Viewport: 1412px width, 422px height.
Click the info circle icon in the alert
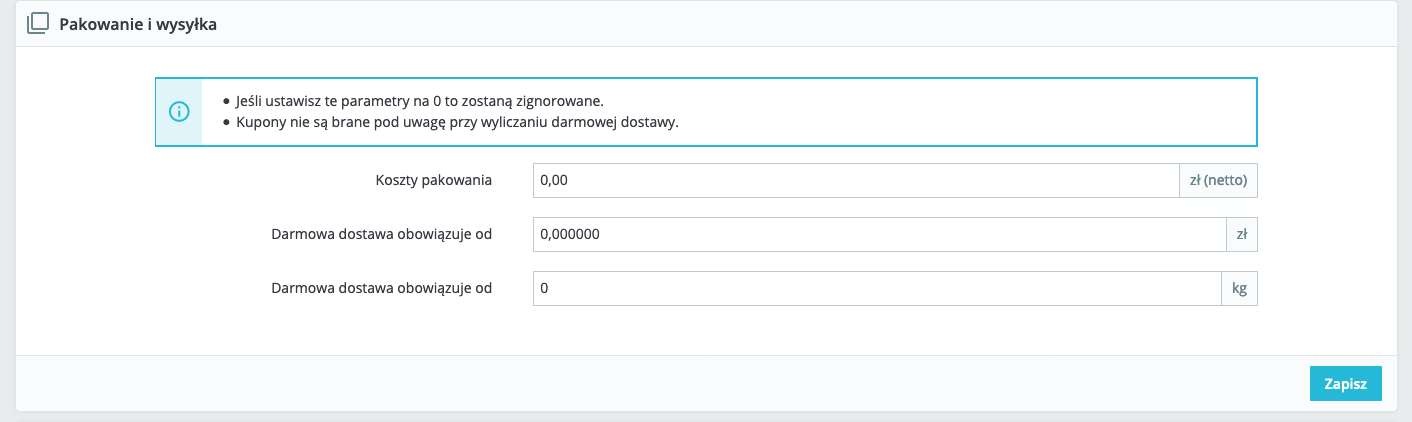click(179, 112)
